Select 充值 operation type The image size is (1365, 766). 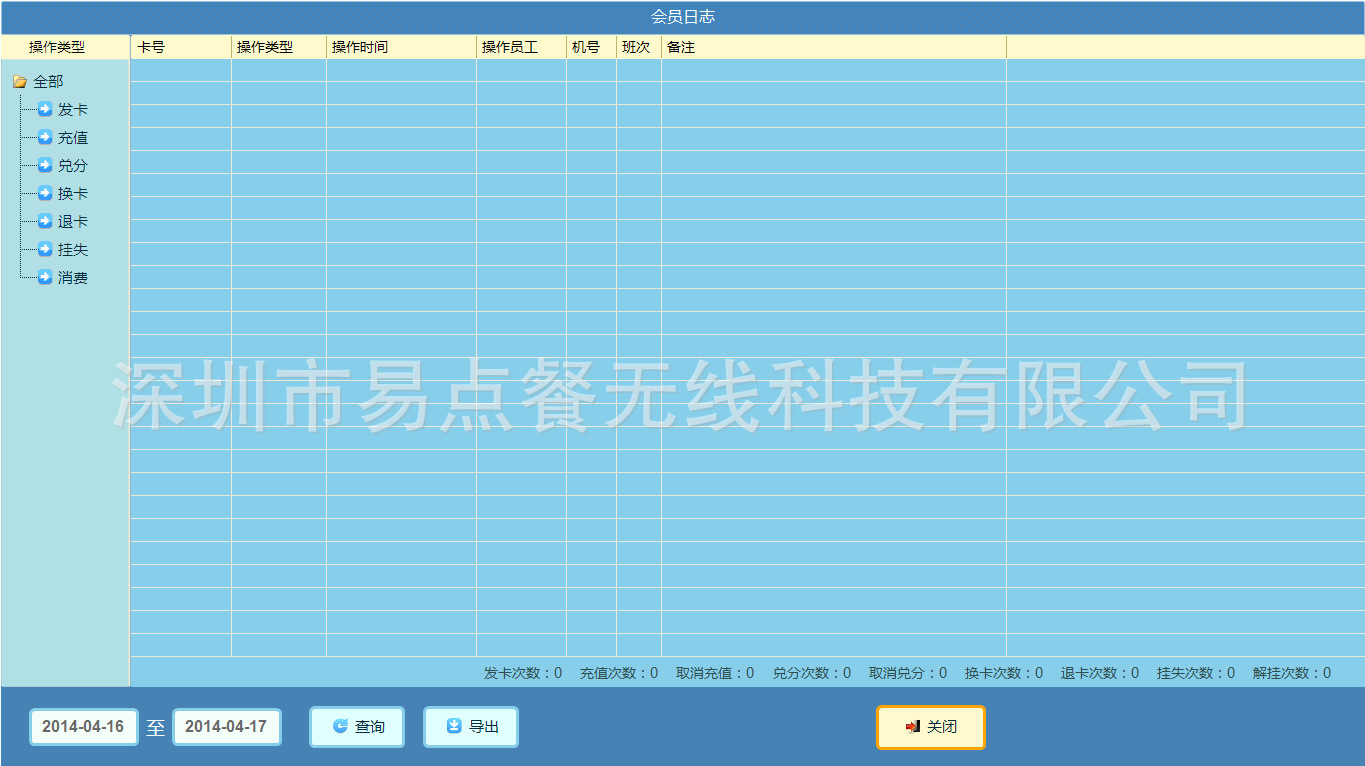(x=73, y=138)
